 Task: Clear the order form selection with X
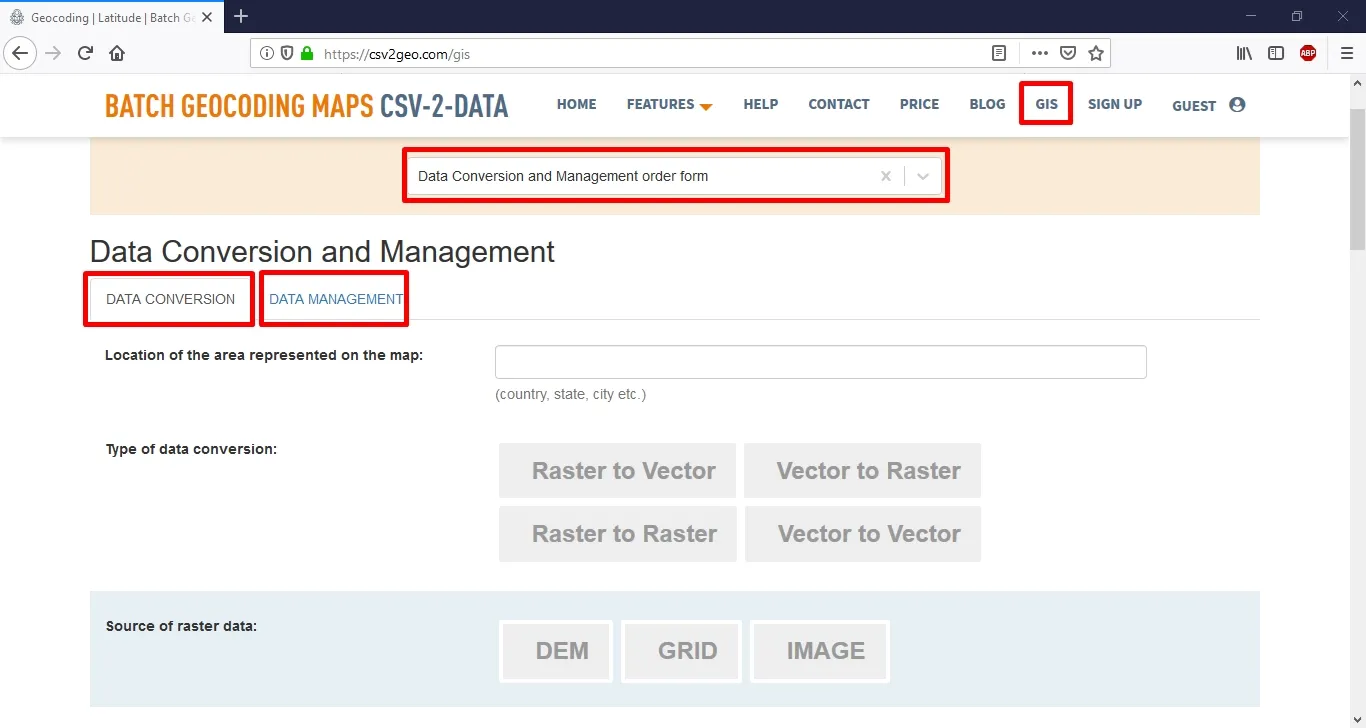click(885, 176)
